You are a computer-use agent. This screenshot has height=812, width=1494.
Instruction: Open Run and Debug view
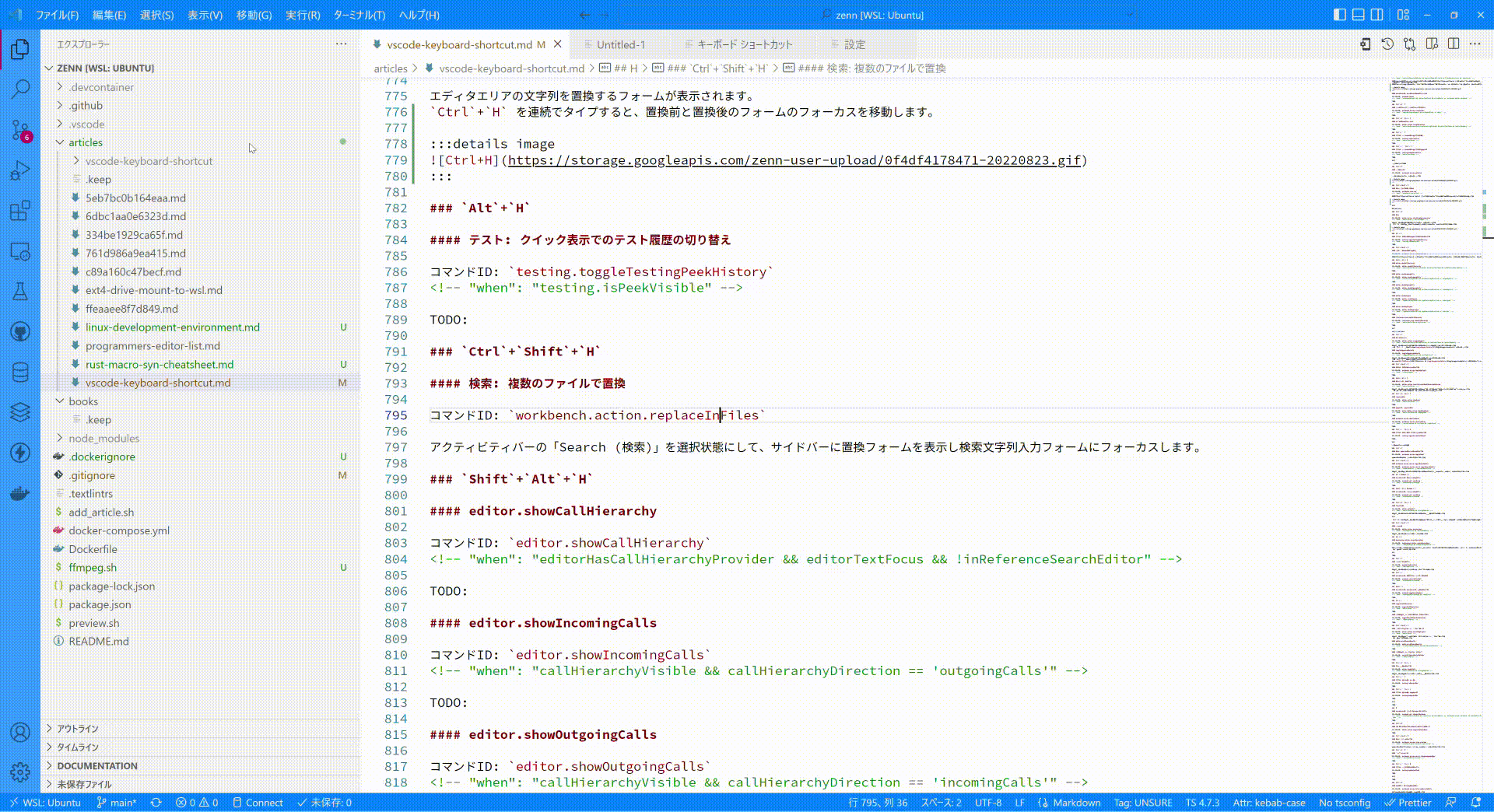[x=20, y=170]
